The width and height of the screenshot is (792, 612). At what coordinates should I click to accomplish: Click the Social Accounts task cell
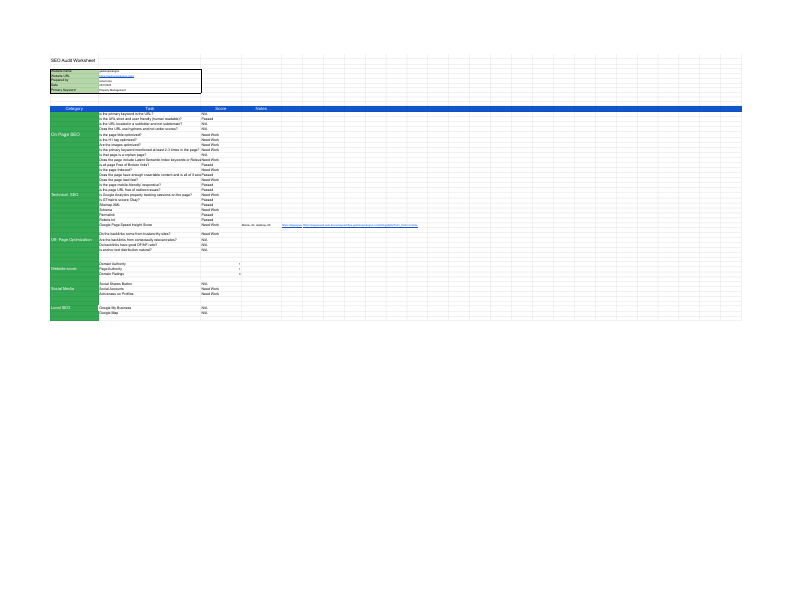point(150,289)
